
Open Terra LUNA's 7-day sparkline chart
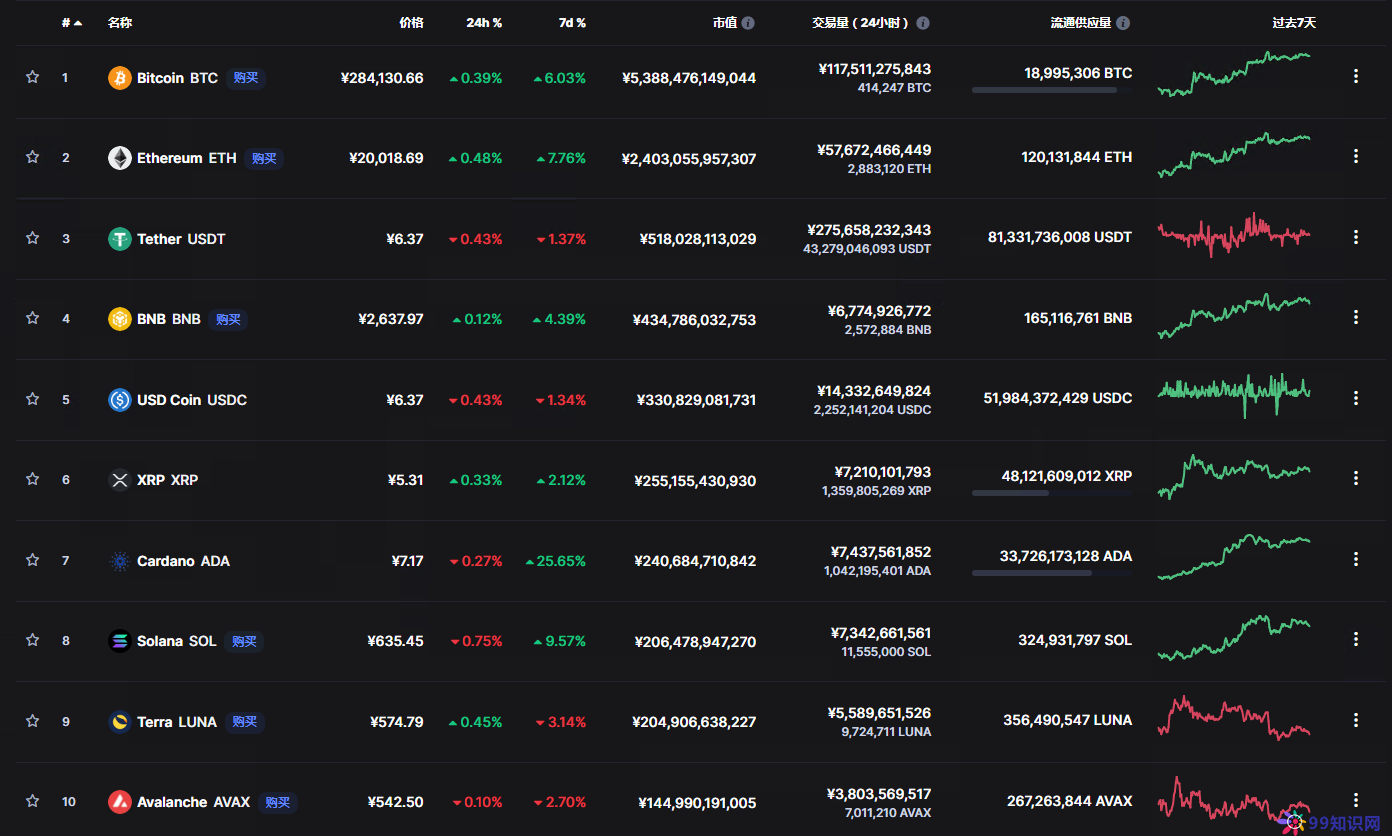1234,718
